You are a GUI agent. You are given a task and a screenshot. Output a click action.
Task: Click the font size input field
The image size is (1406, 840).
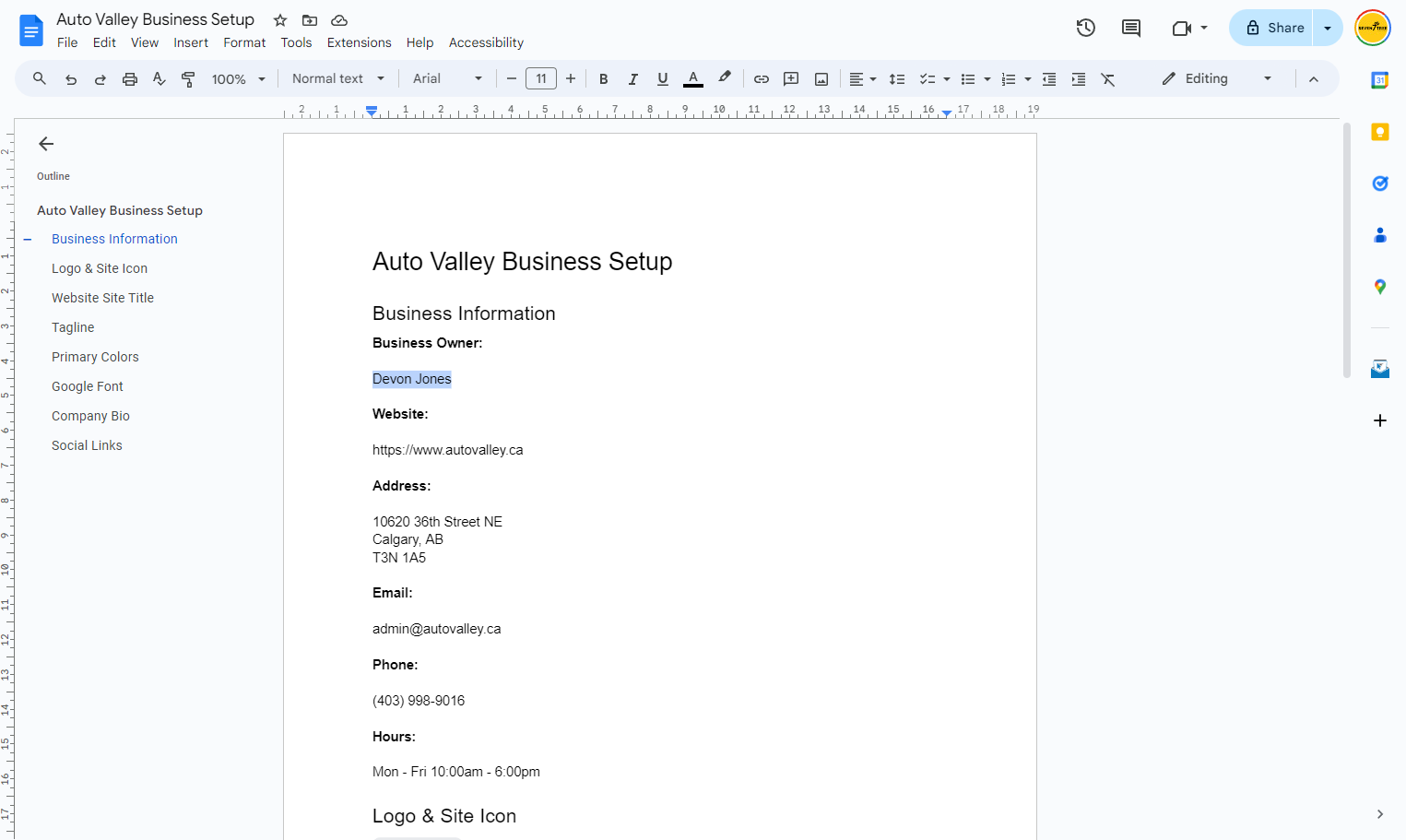pos(541,79)
